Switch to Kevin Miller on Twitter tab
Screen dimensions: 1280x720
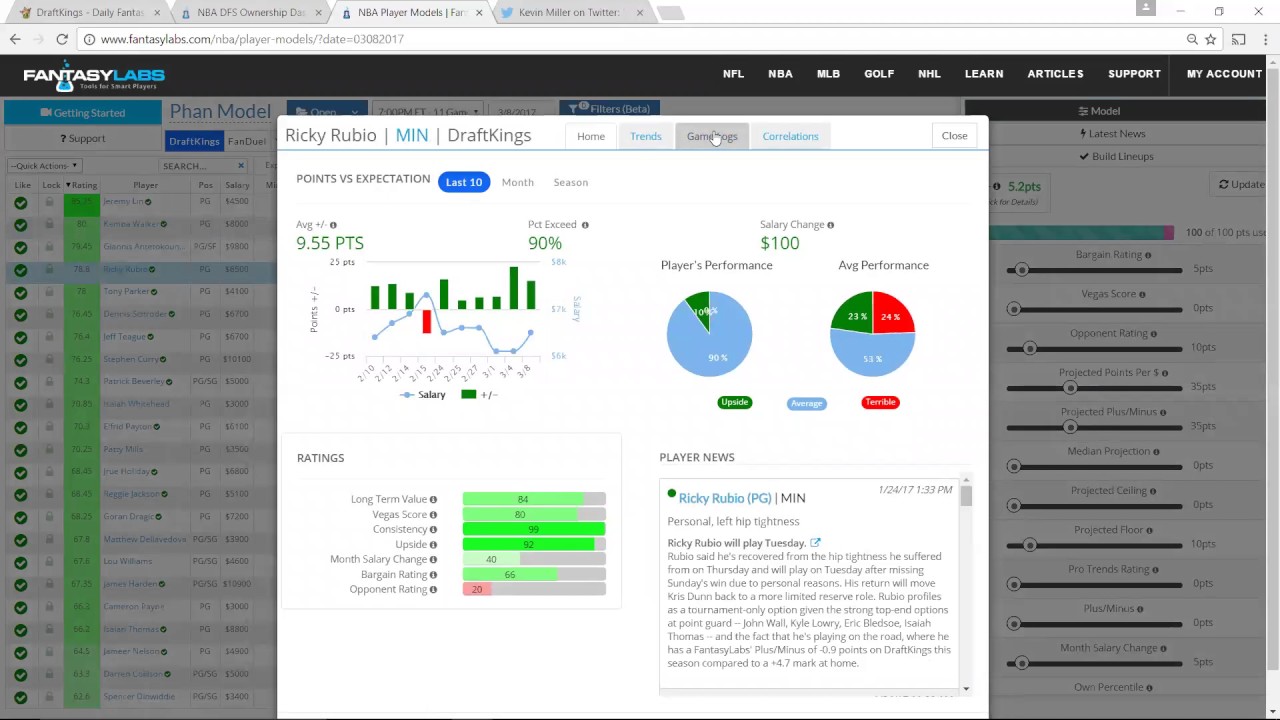click(x=570, y=13)
